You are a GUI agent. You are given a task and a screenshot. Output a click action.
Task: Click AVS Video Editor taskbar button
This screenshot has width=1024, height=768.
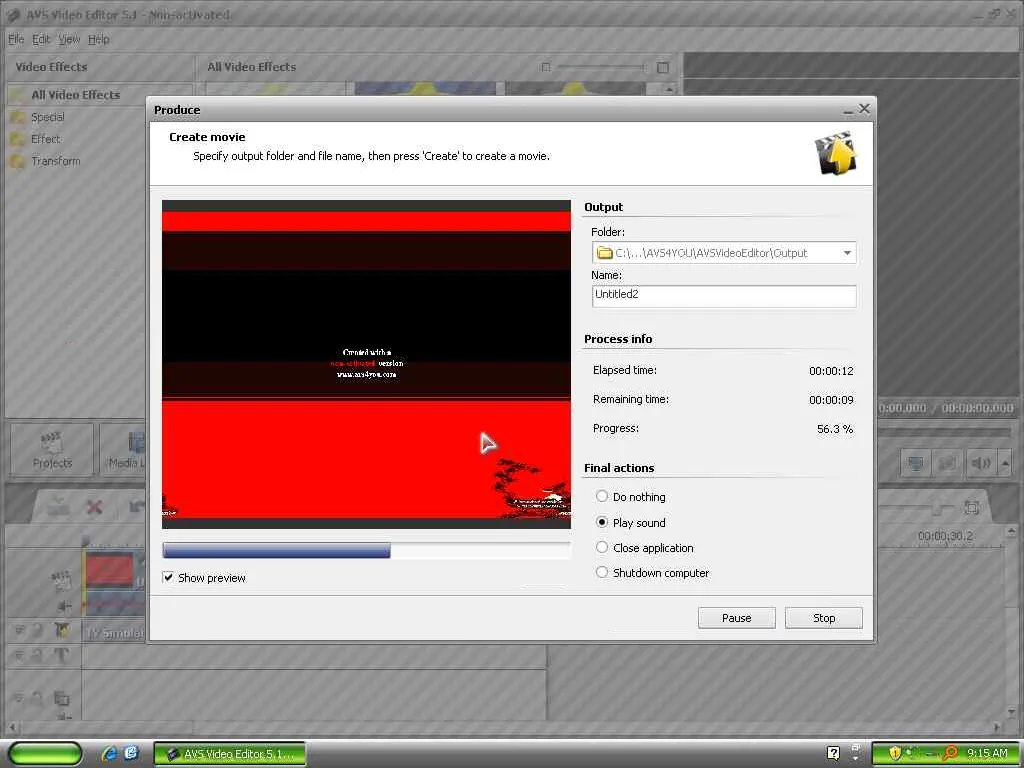tap(230, 754)
